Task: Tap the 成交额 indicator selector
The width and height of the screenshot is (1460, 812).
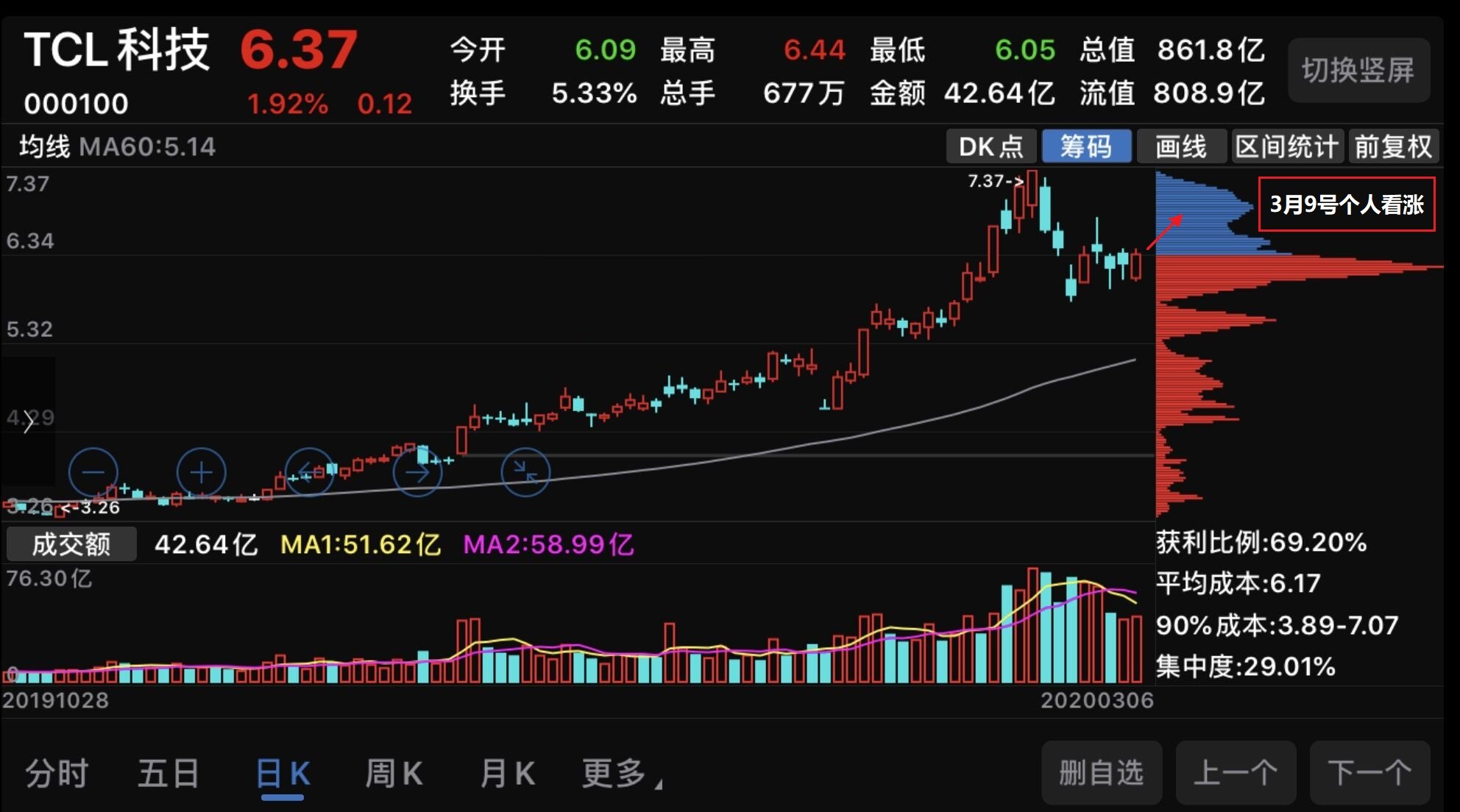Action: pos(71,544)
